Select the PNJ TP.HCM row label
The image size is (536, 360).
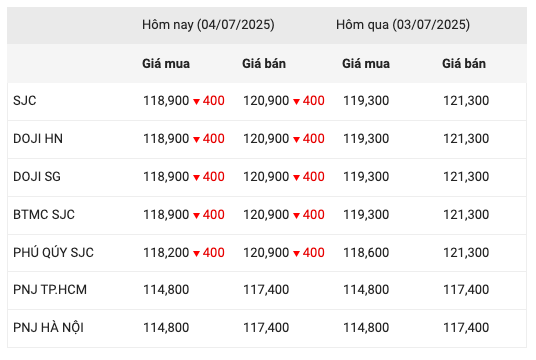point(50,290)
